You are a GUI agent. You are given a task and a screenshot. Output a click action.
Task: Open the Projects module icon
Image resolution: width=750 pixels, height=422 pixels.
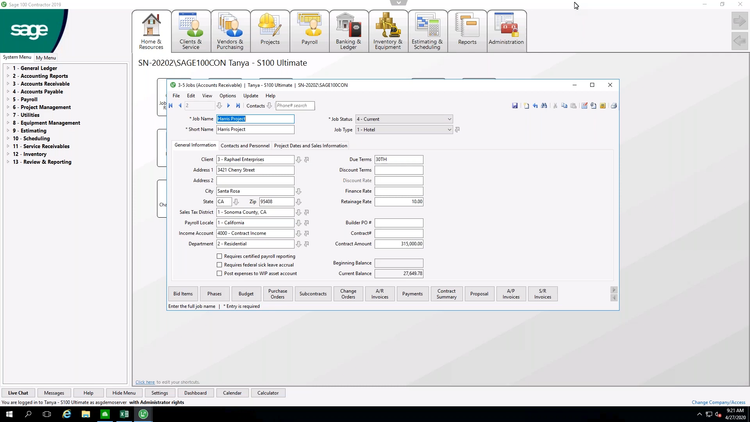point(270,31)
